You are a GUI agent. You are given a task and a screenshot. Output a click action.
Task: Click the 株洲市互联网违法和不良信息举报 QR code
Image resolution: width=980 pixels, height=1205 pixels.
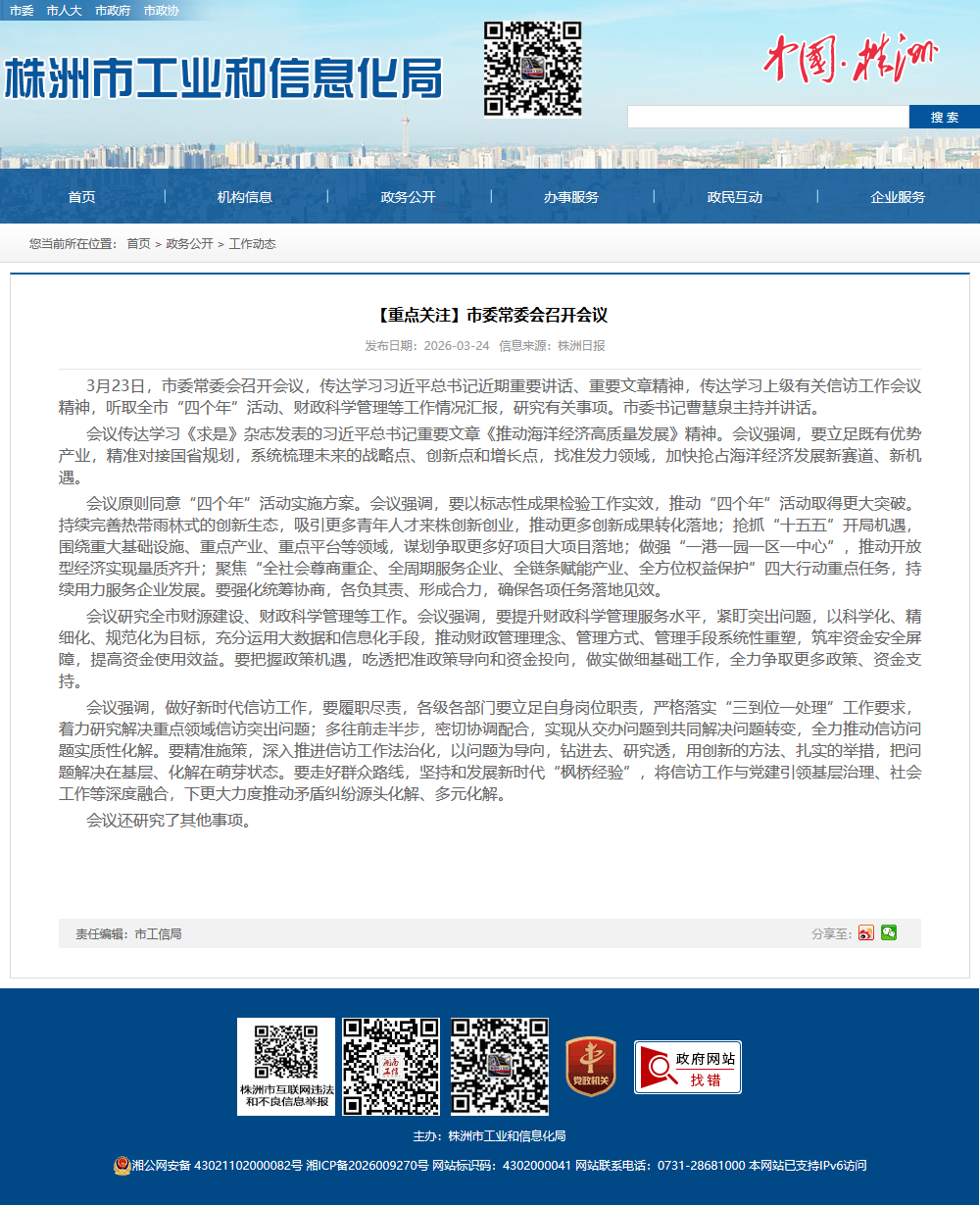point(286,1066)
